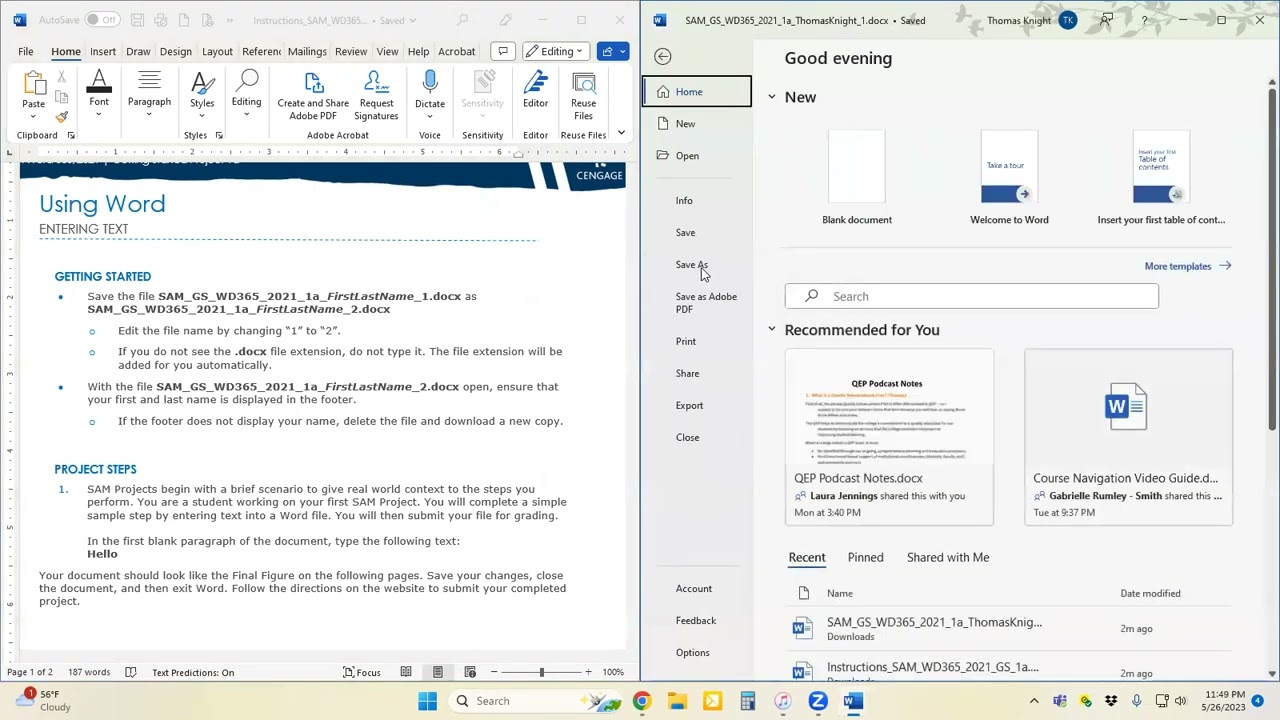Image resolution: width=1280 pixels, height=720 pixels.
Task: Switch to the Shared with Me tab
Action: tap(948, 558)
